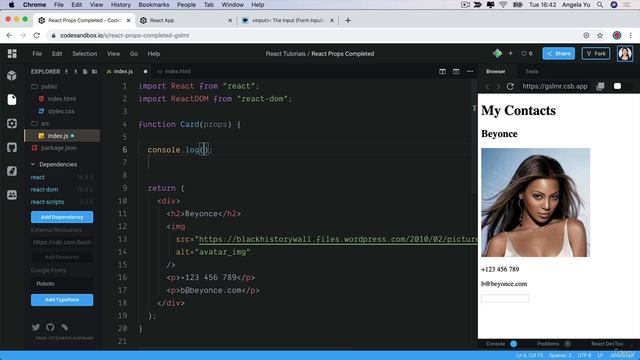Click the new folder icon in Explorer
This screenshot has height=360, width=640.
[94, 71]
